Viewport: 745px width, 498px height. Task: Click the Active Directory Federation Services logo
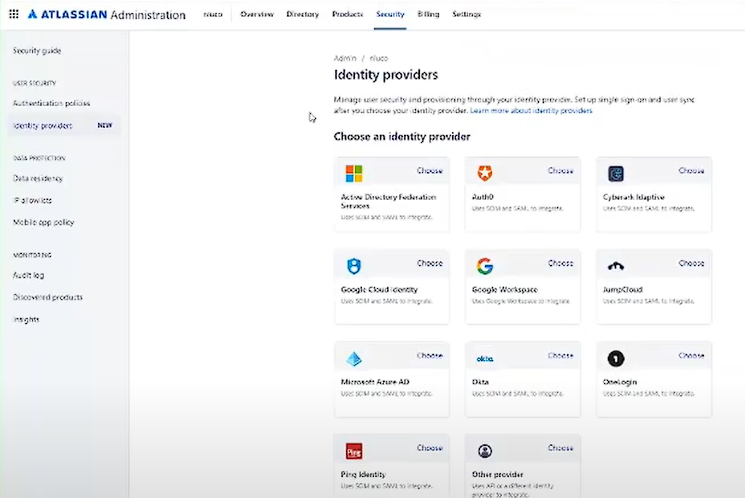click(354, 173)
